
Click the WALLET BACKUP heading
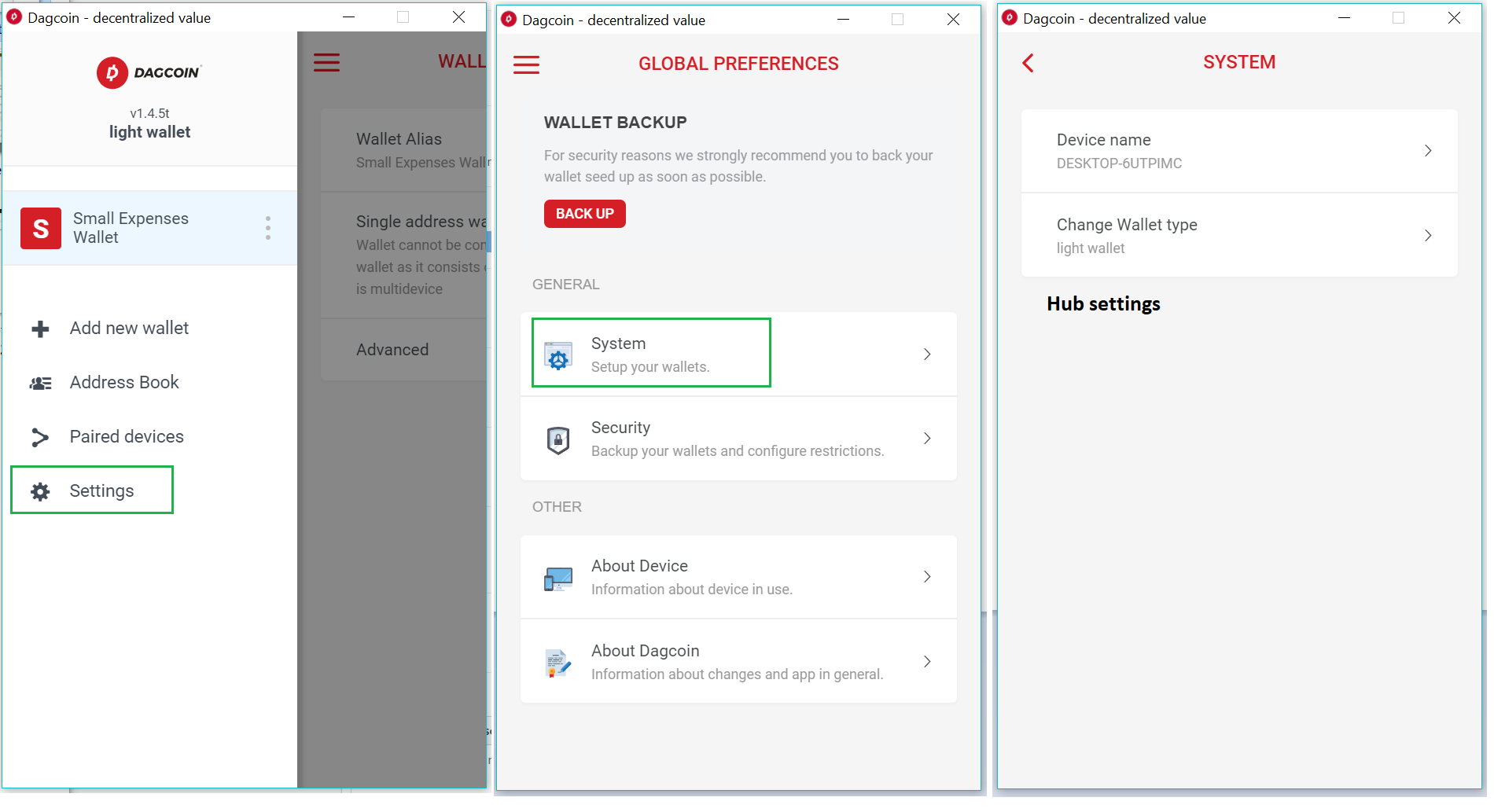(615, 123)
